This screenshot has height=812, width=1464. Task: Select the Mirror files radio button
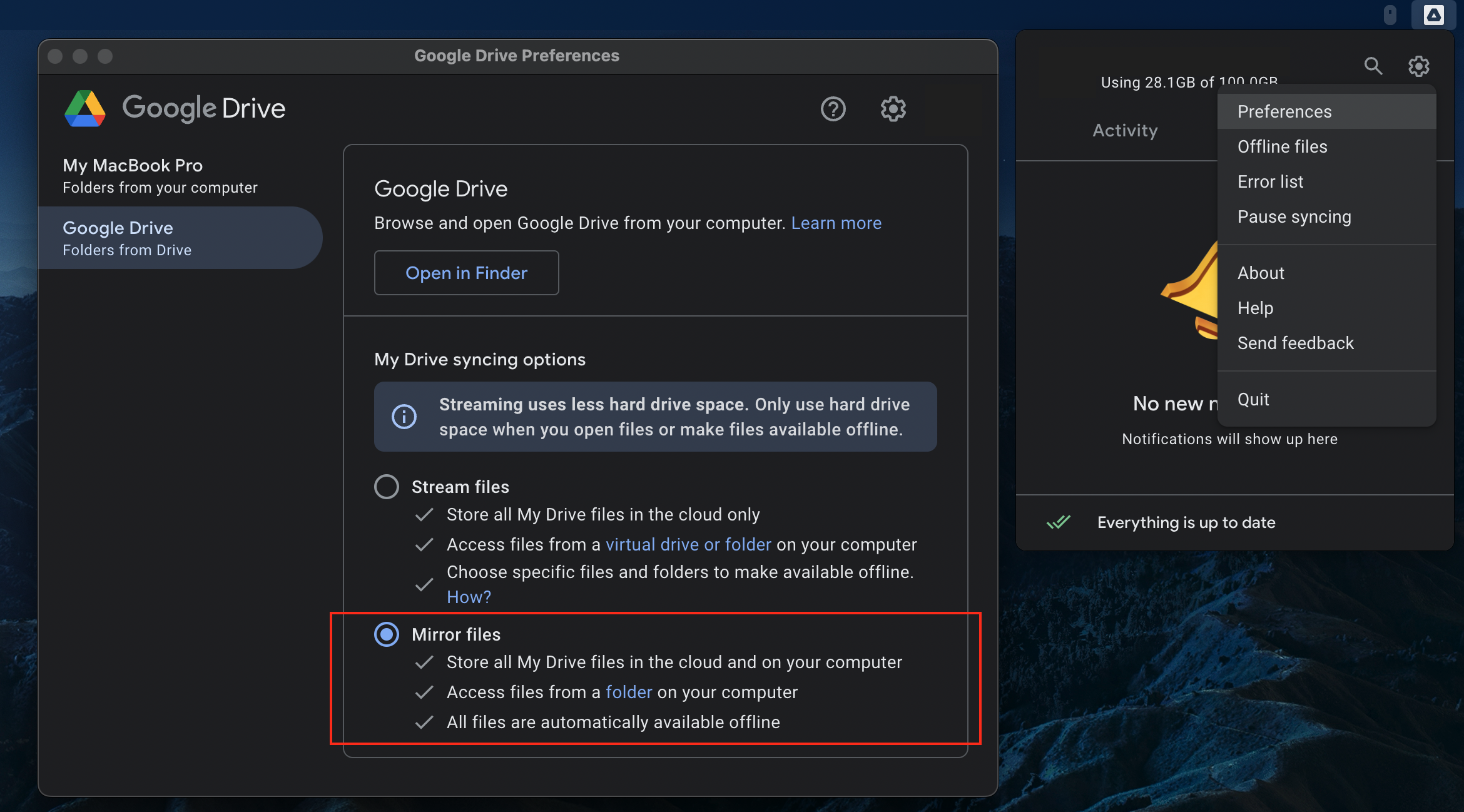click(x=387, y=634)
